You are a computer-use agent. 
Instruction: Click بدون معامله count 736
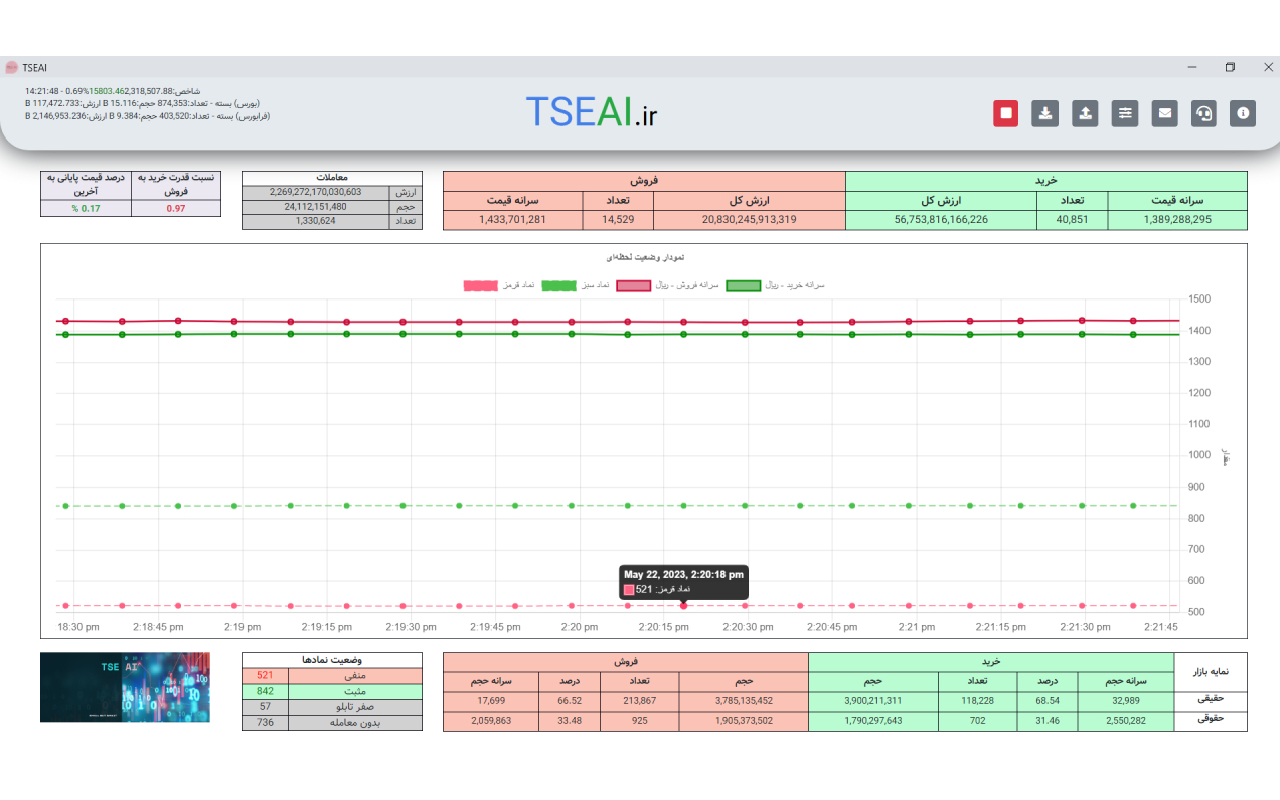pos(265,722)
